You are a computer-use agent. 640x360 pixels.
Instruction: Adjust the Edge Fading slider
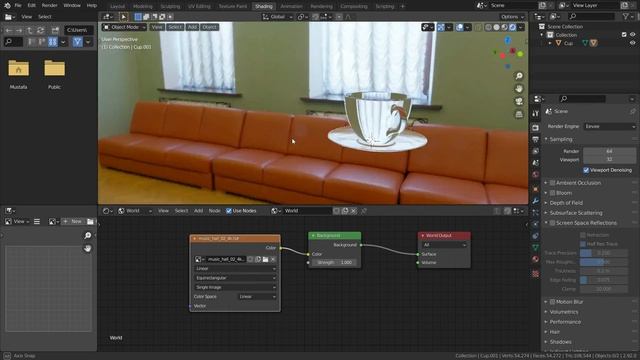pos(603,280)
